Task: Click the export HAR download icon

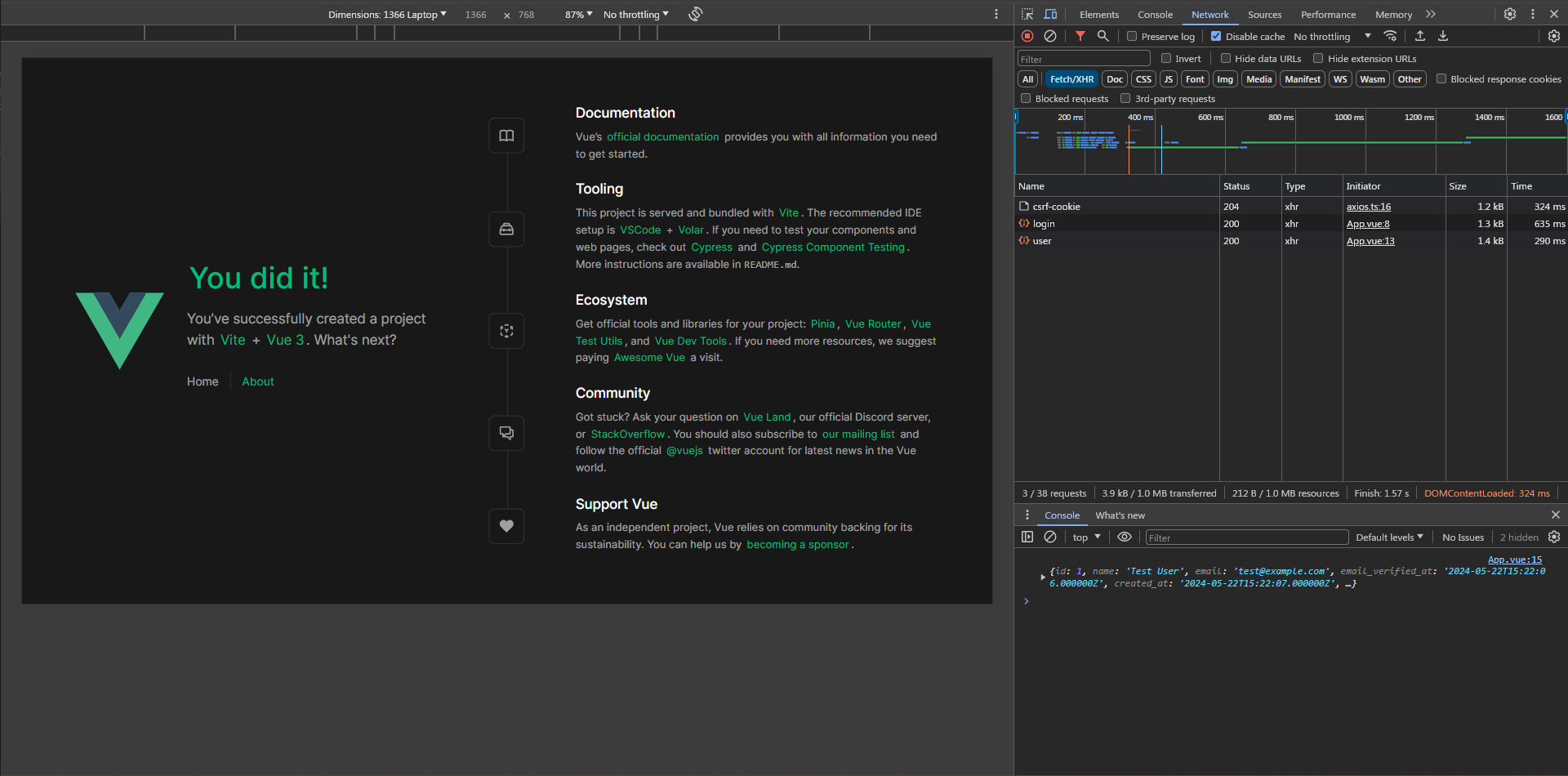Action: (x=1443, y=36)
